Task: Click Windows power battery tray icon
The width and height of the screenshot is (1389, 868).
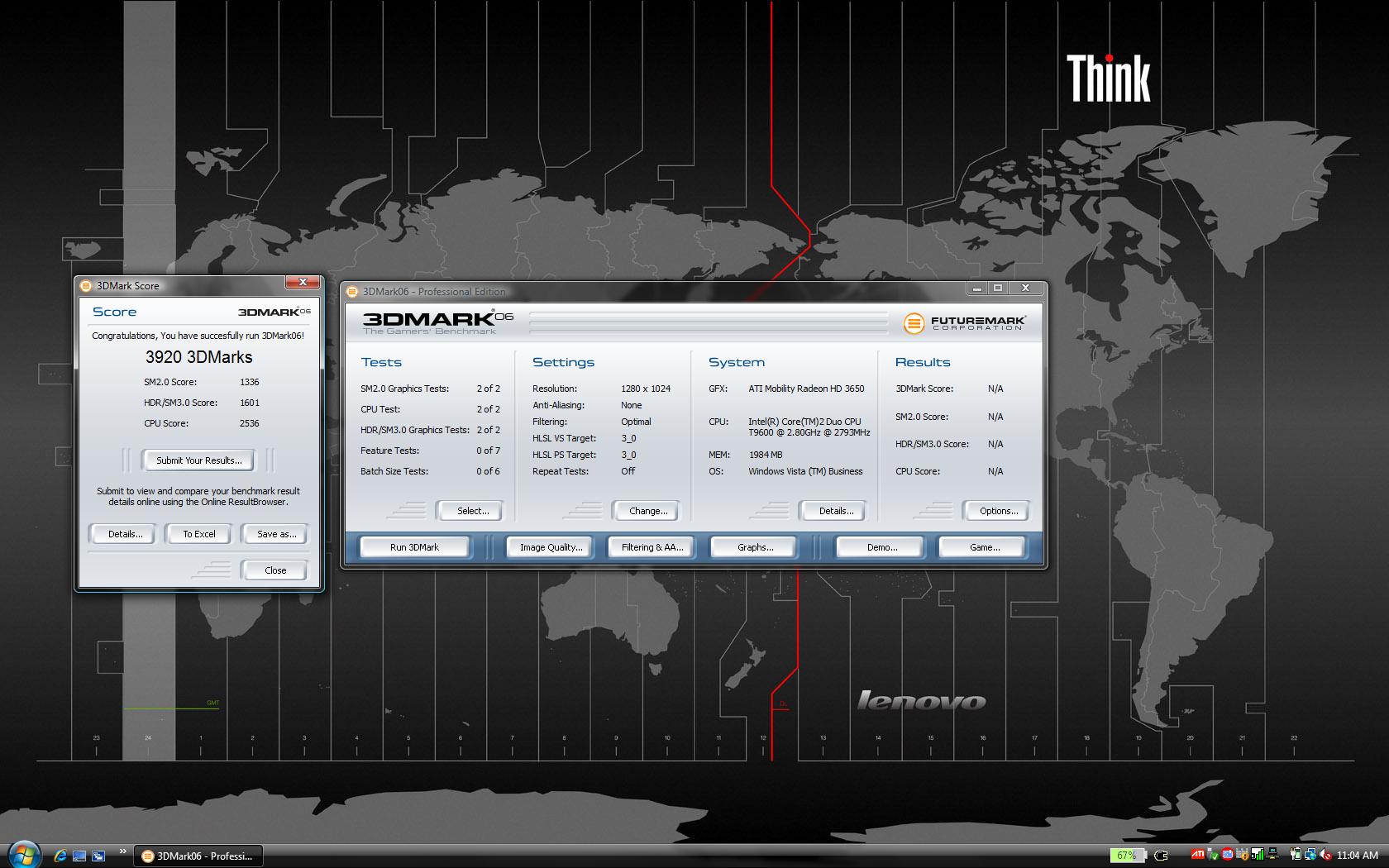Action: (x=1295, y=855)
